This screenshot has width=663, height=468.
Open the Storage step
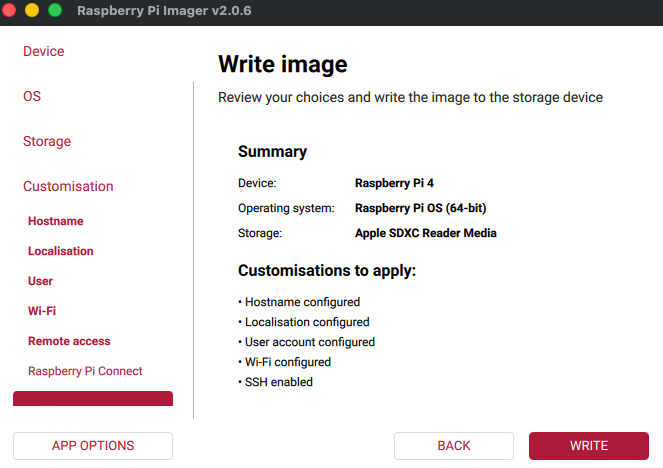pyautogui.click(x=47, y=141)
